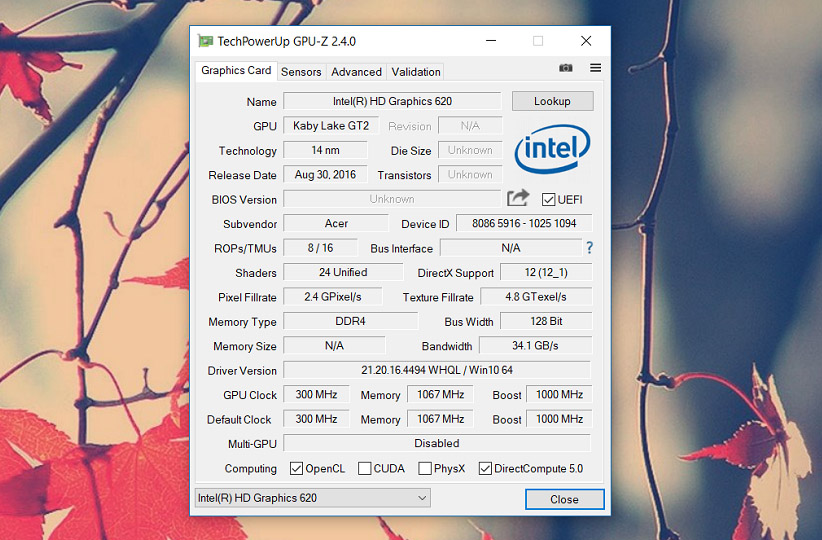Click the BIOS export share arrow icon

point(518,198)
